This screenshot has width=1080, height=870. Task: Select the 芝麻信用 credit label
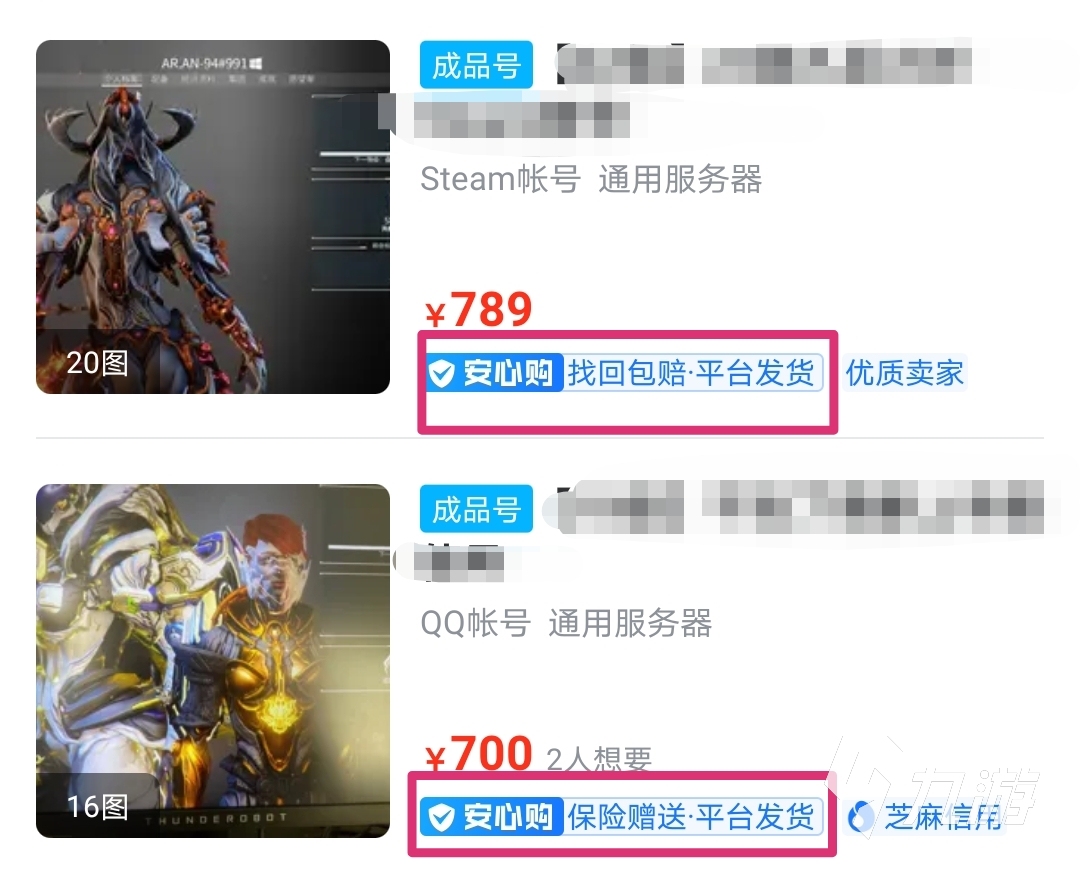[942, 818]
